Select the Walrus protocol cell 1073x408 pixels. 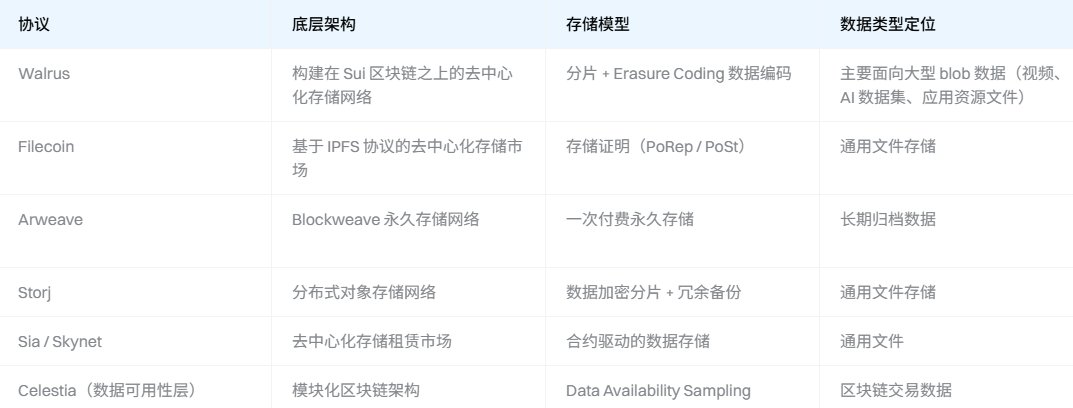tap(42, 74)
